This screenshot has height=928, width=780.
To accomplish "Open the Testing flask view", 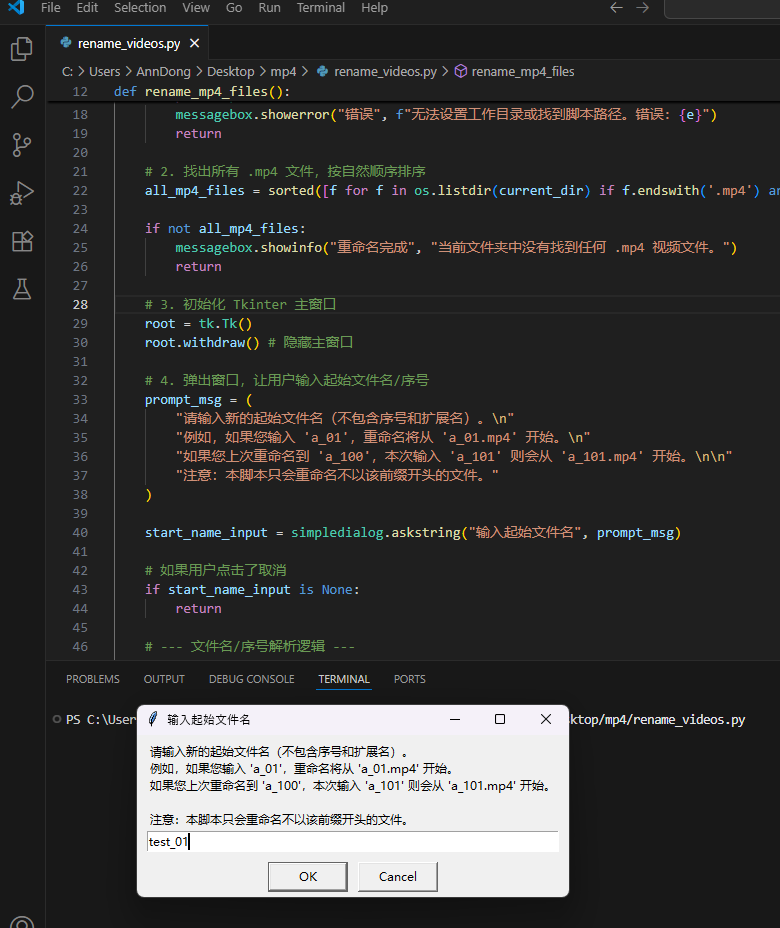I will tap(22, 289).
